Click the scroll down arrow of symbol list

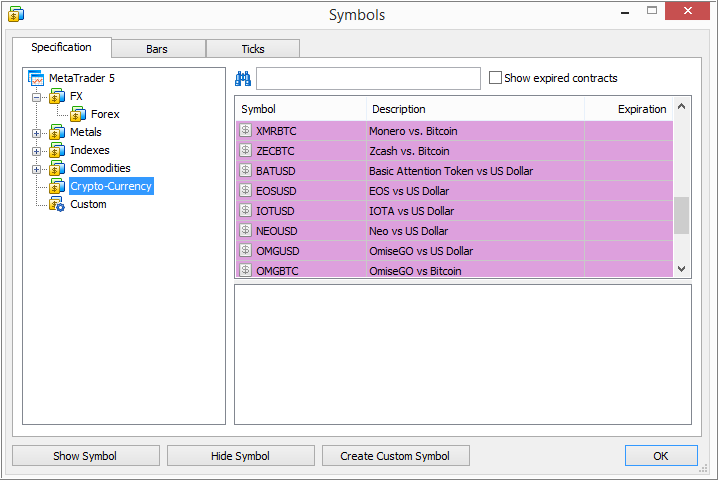coord(681,269)
